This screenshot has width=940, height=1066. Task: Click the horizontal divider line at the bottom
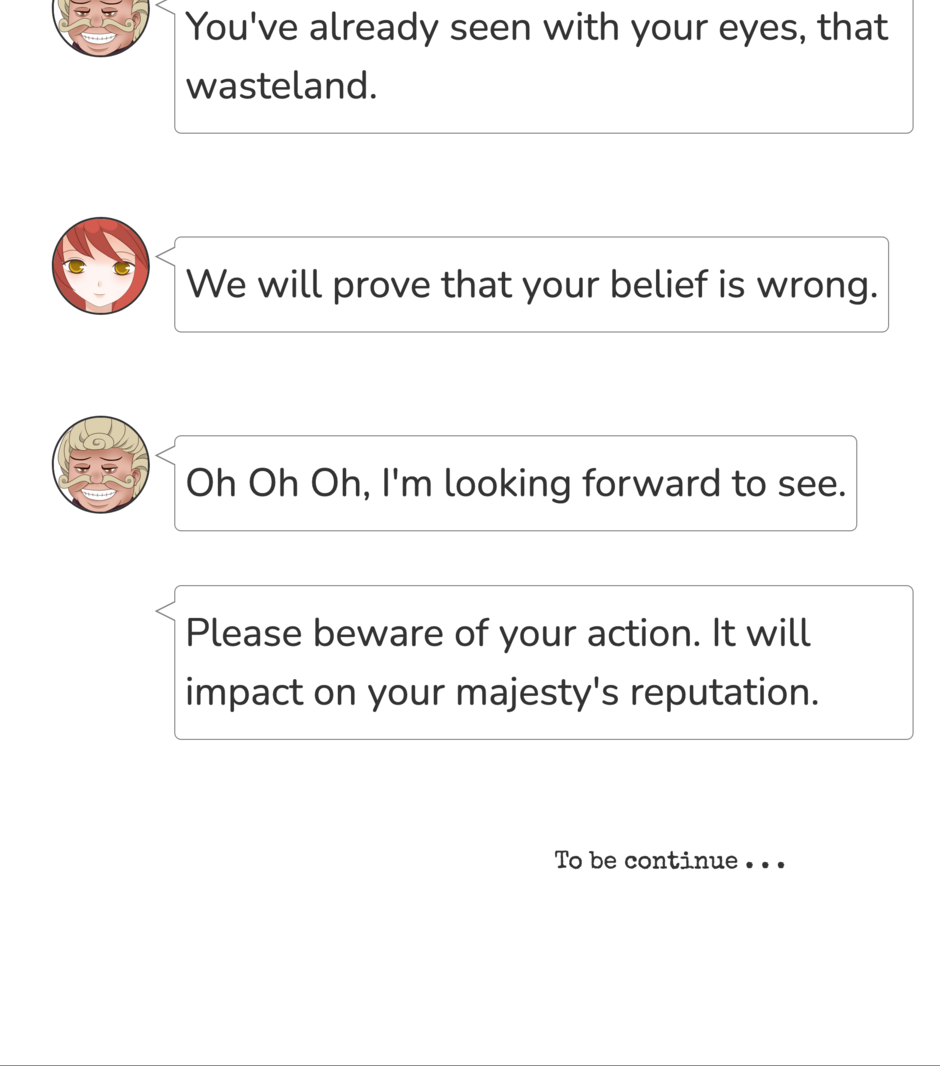coord(470,1064)
